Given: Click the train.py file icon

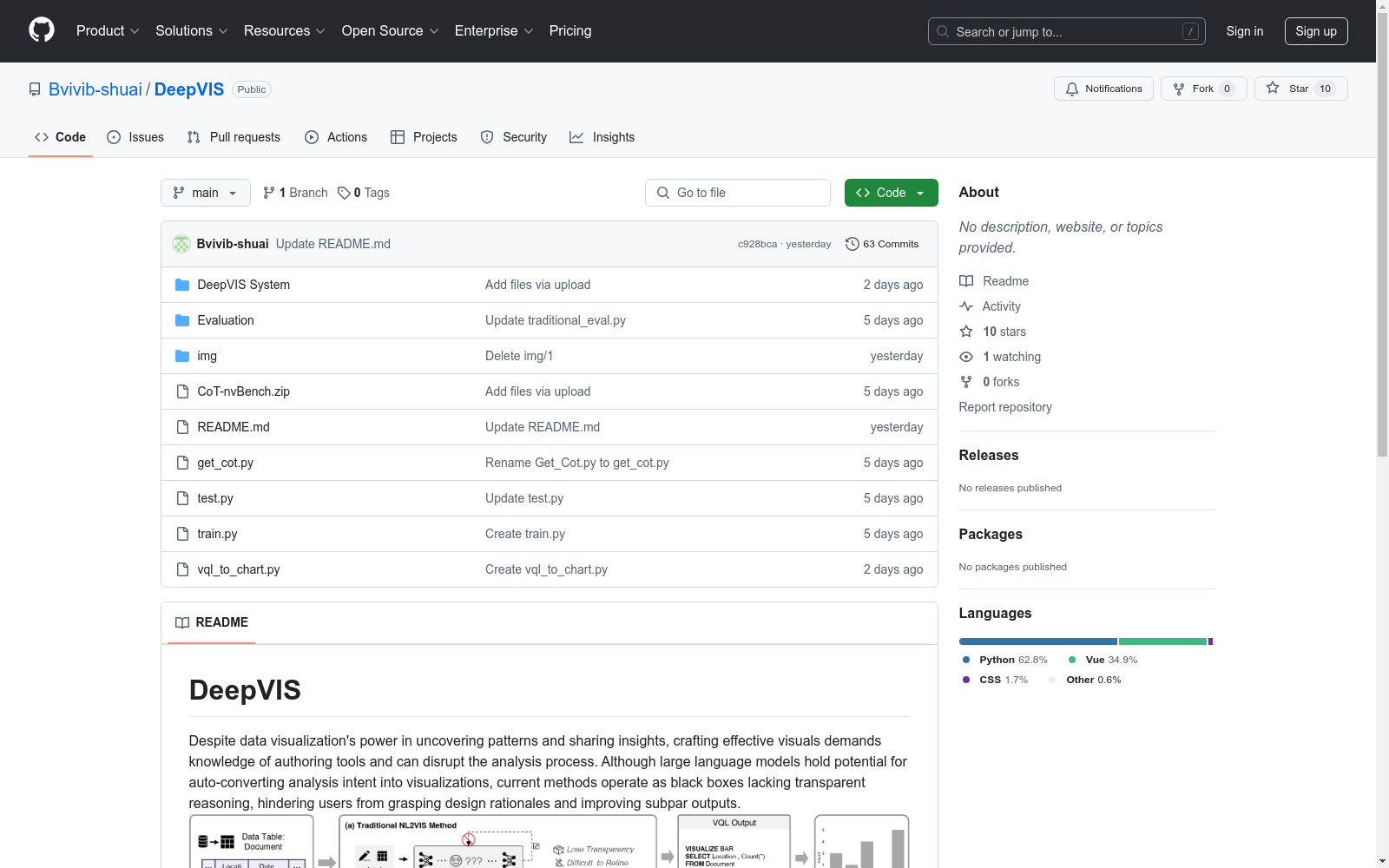Looking at the screenshot, I should 182,534.
